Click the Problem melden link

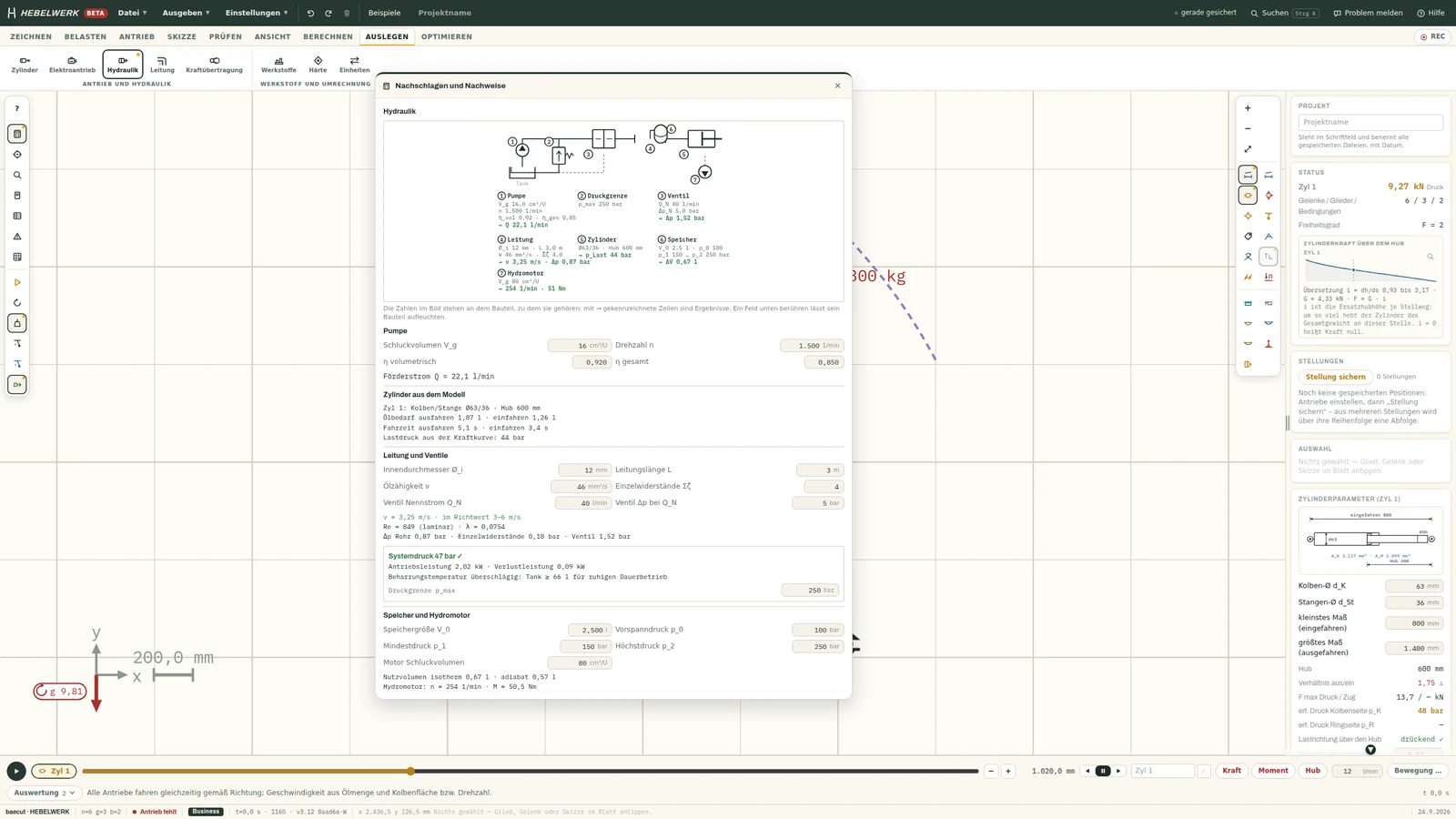coord(1368,13)
